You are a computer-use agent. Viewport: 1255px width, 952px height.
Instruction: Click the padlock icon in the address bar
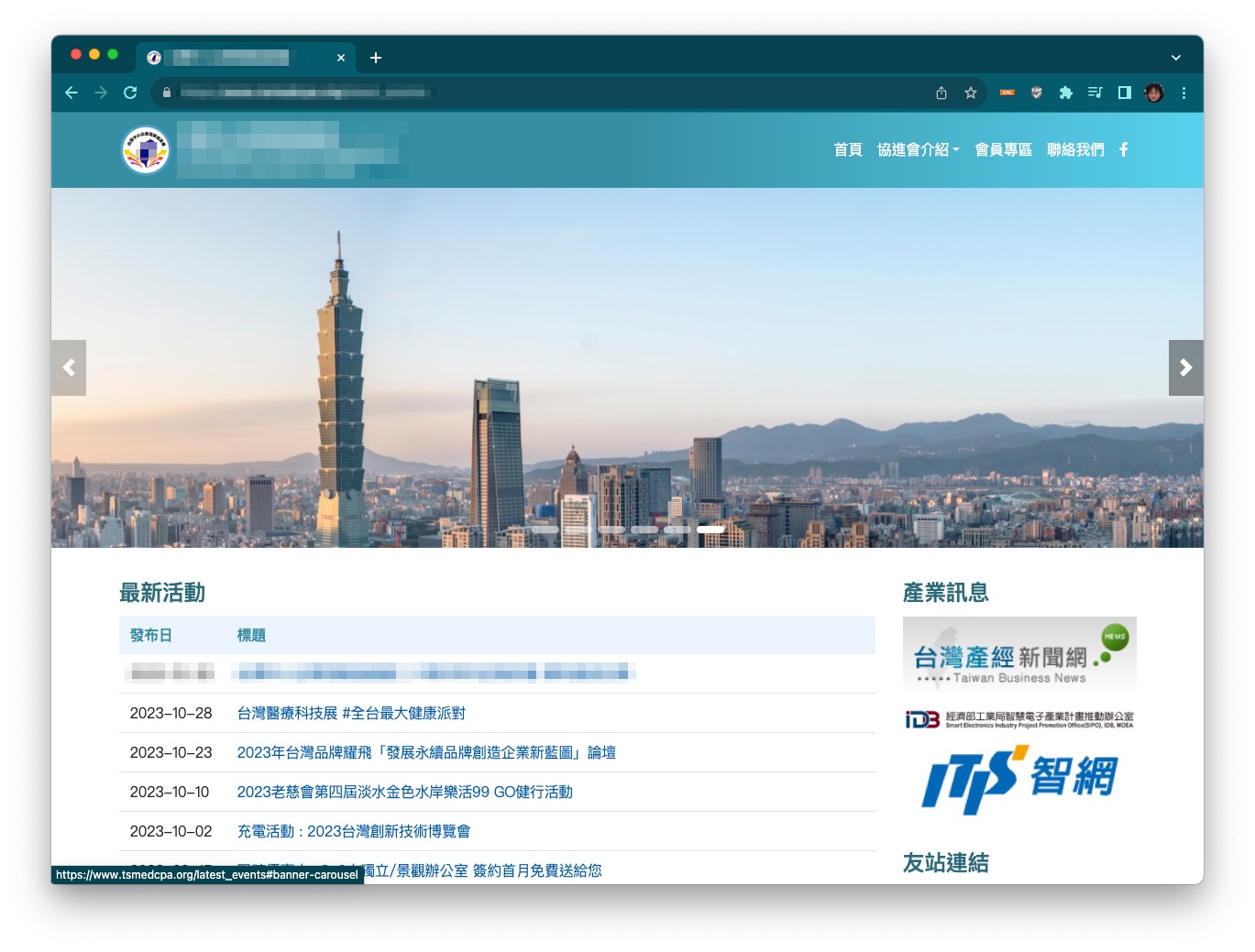166,93
